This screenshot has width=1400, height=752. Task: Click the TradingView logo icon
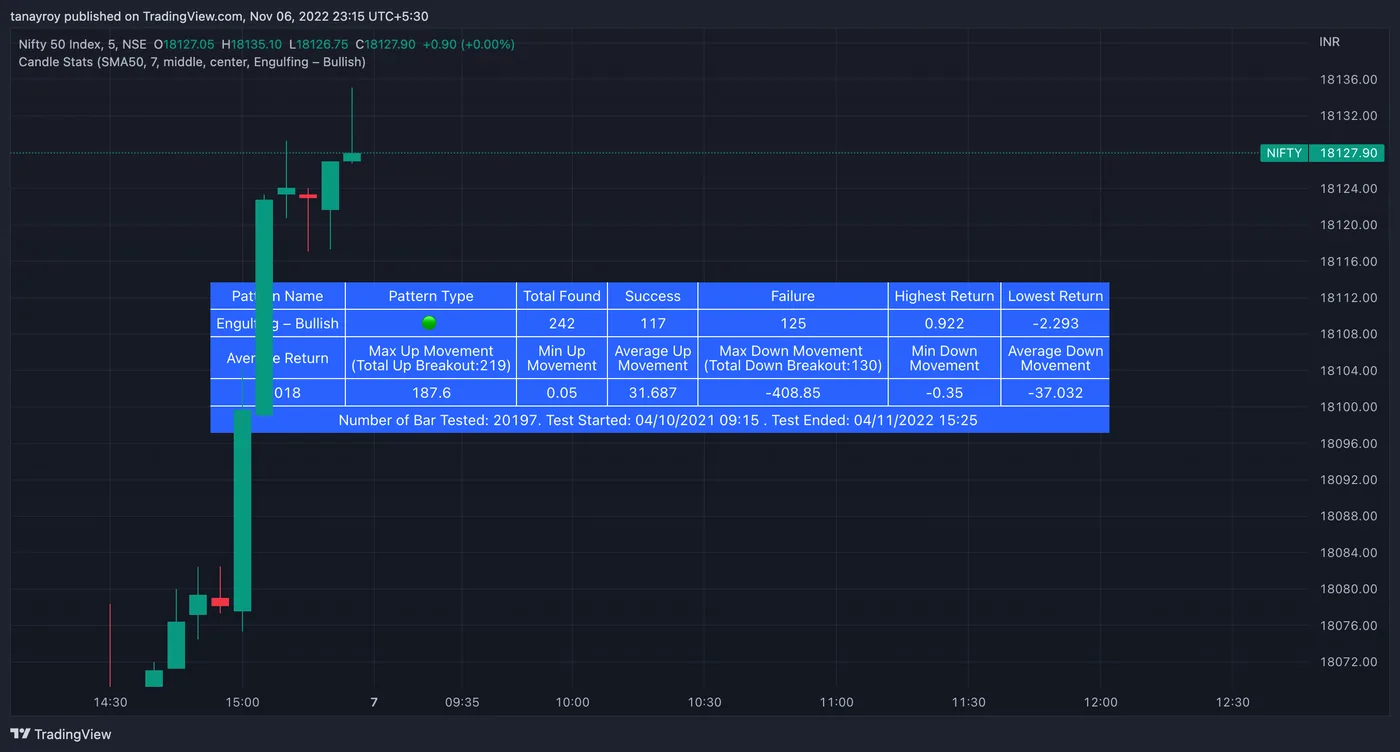pos(20,734)
